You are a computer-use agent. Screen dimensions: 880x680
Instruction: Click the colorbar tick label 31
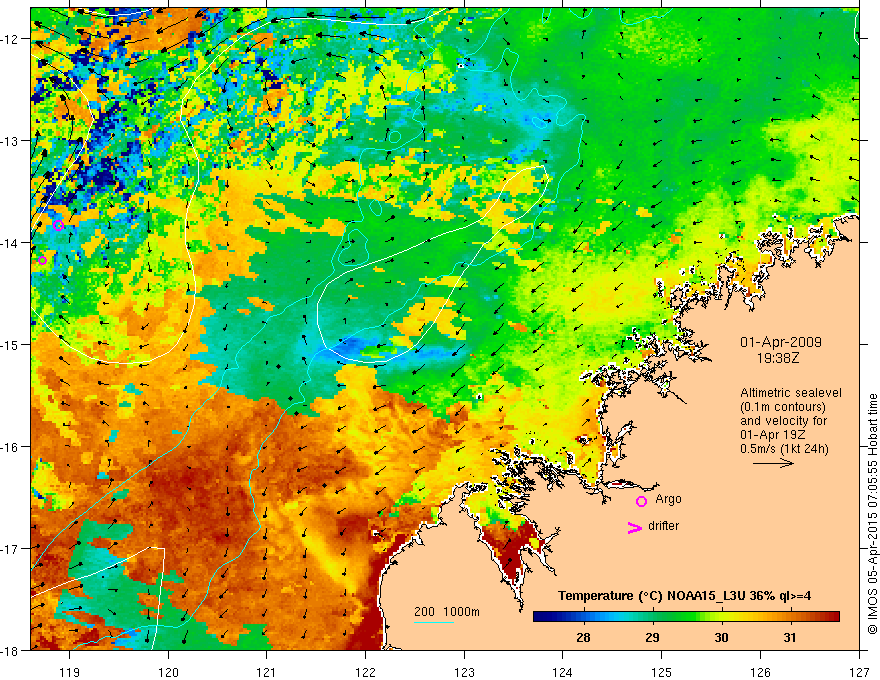[790, 637]
